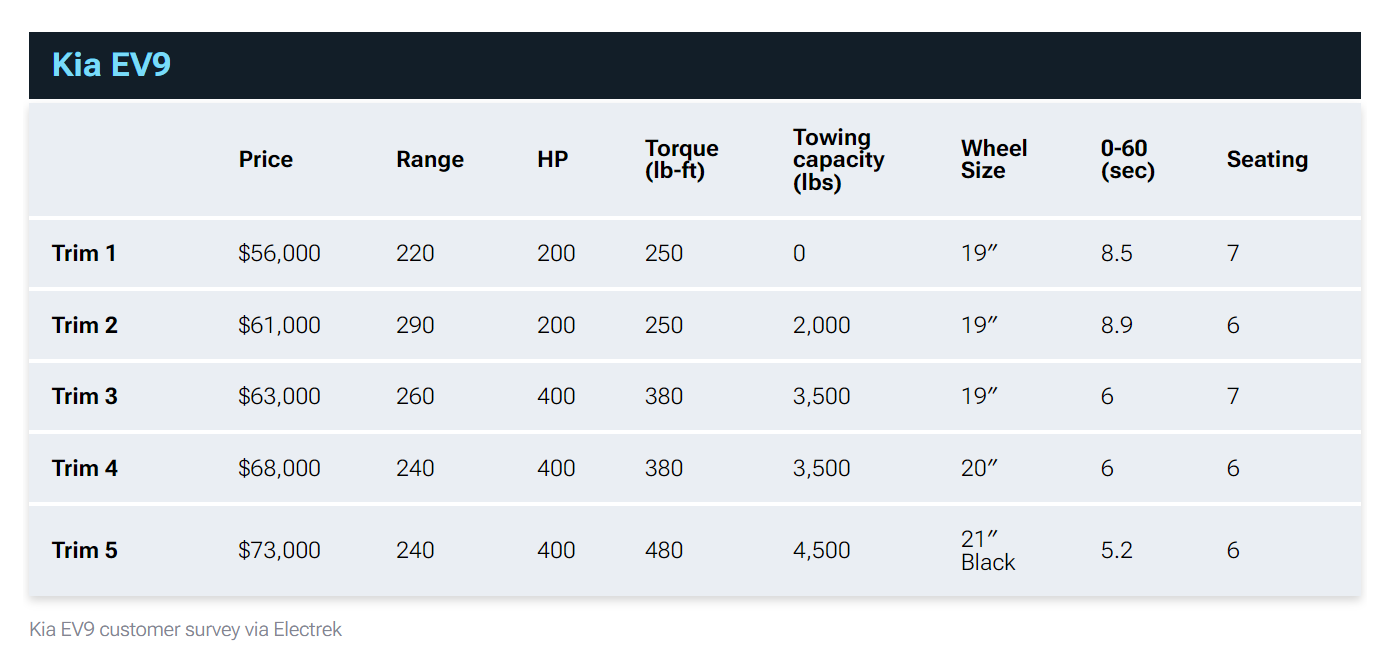
Task: Select the Towing capacity (lbs) header
Action: click(x=839, y=160)
